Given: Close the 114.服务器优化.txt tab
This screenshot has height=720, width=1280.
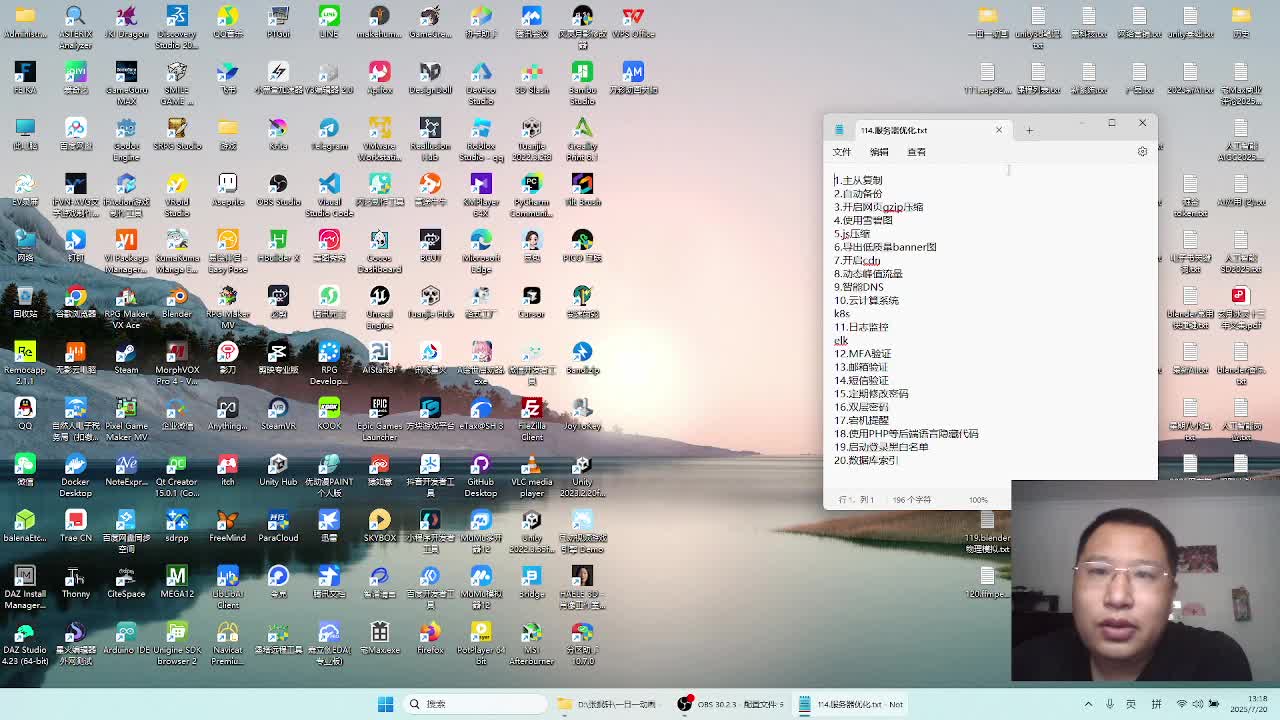Looking at the screenshot, I should (x=998, y=130).
